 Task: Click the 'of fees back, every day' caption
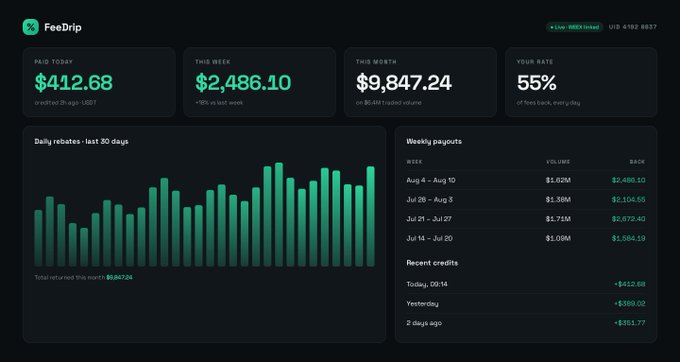click(x=548, y=103)
